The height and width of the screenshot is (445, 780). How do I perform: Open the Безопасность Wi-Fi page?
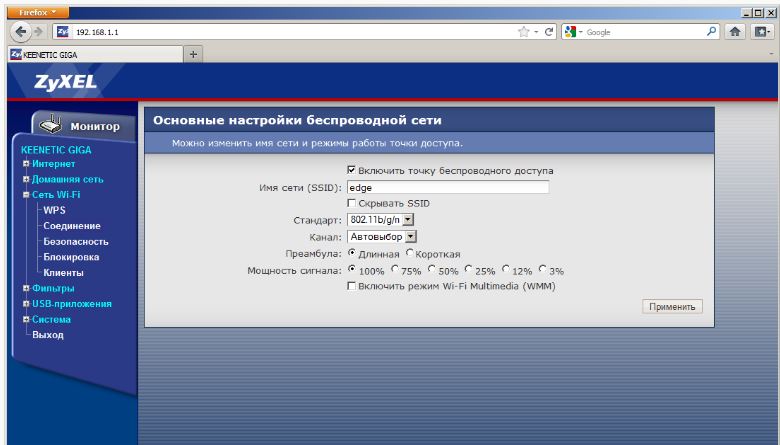tap(76, 242)
